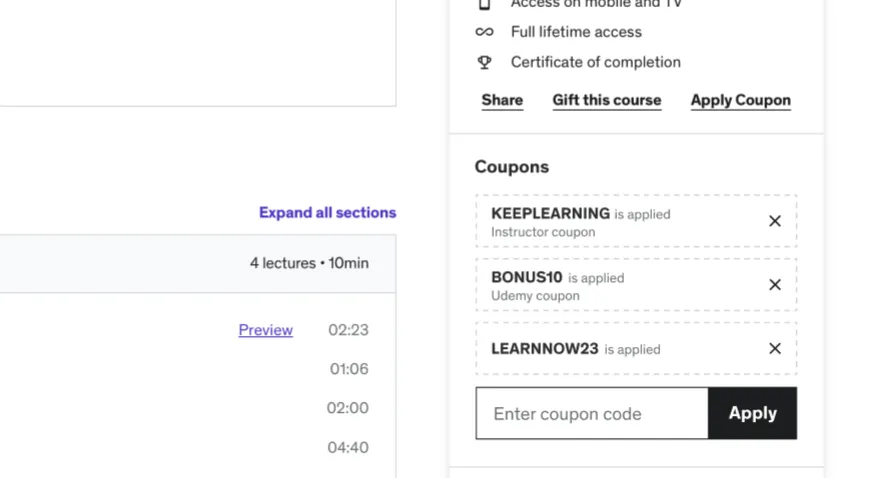Image resolution: width=872 pixels, height=478 pixels.
Task: Remove the BONUS10 coupon
Action: [774, 285]
